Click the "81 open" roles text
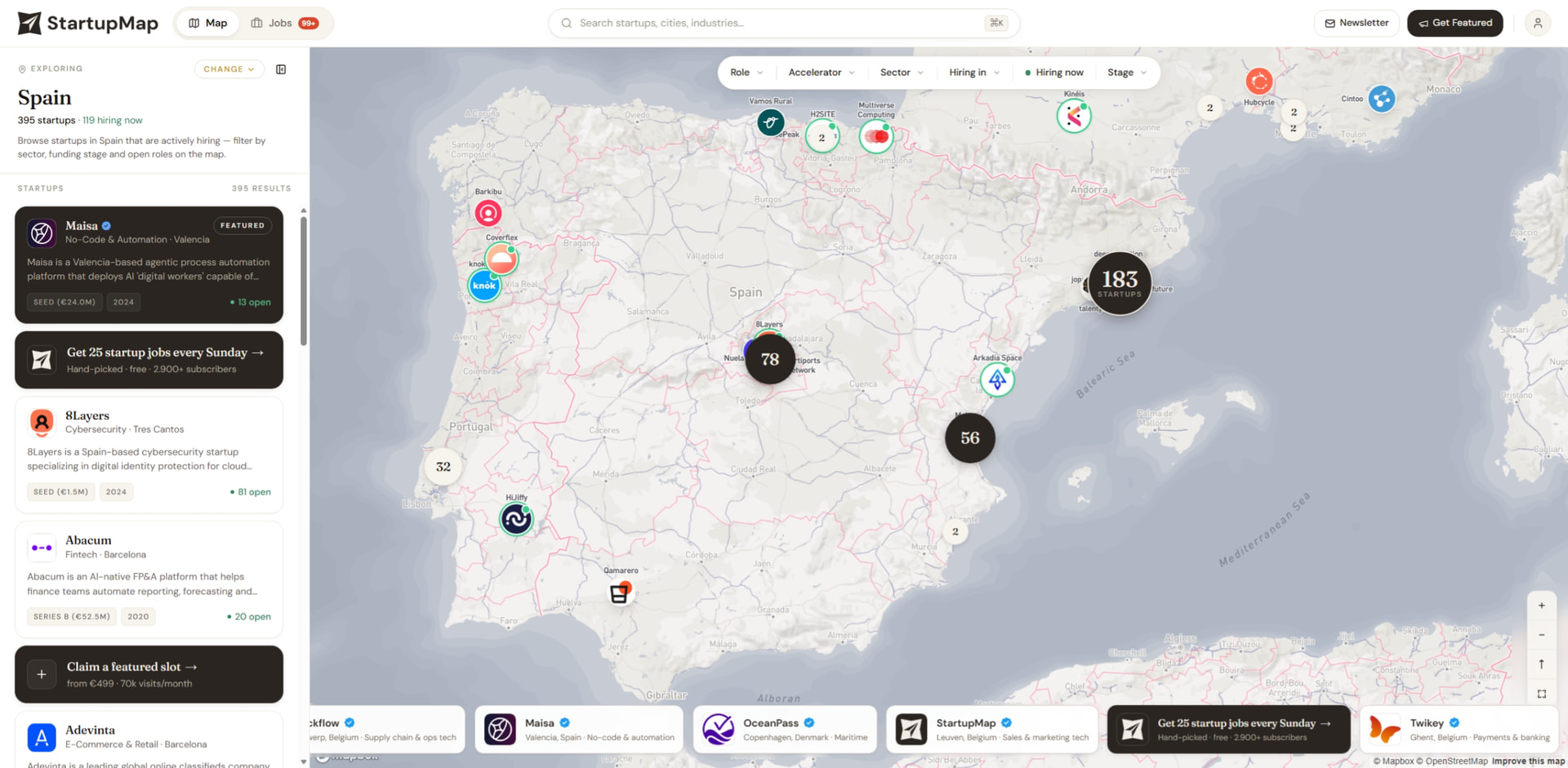1568x768 pixels. pos(254,492)
